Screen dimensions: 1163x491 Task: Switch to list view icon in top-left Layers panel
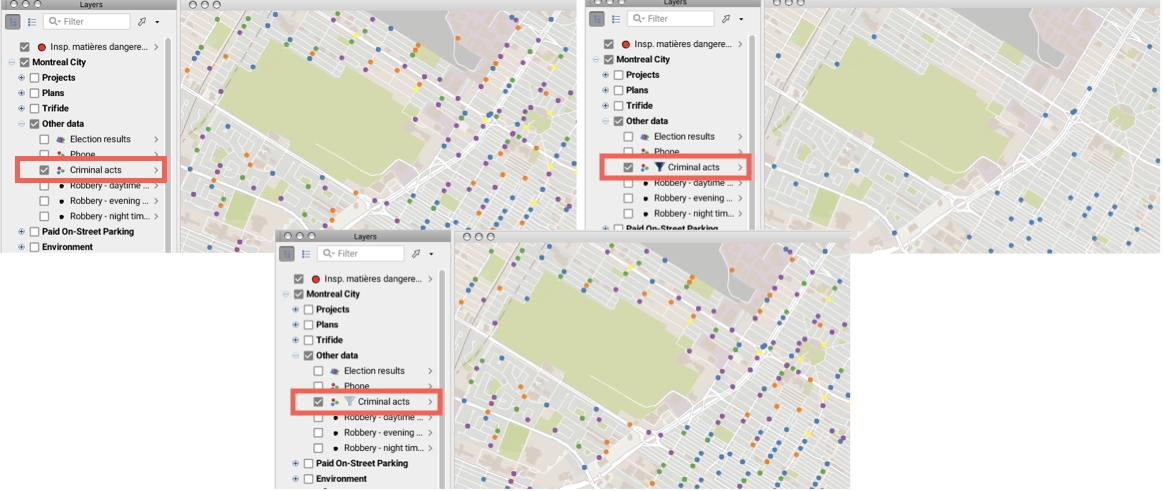(x=32, y=21)
